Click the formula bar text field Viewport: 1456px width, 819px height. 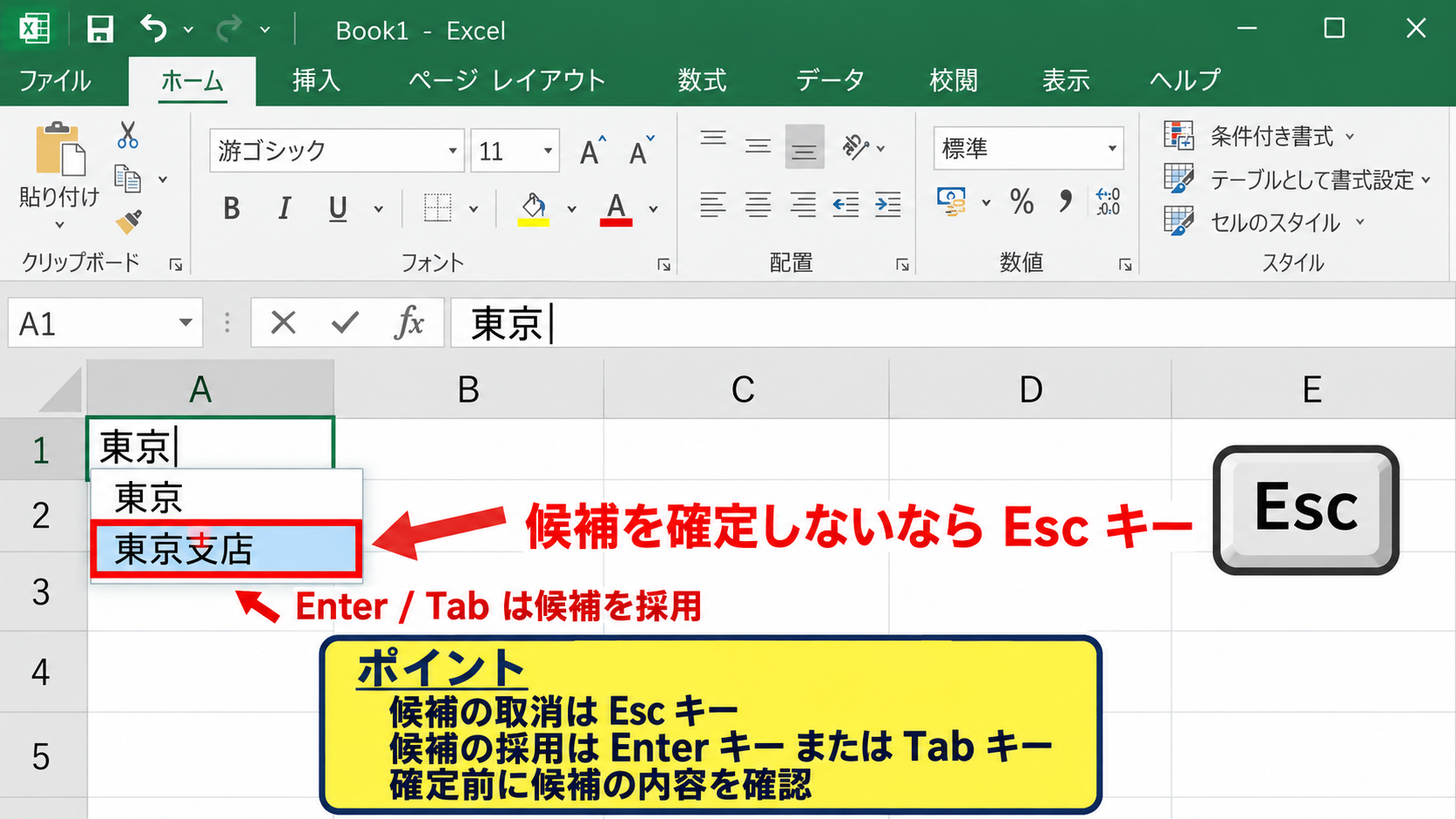pyautogui.click(x=953, y=323)
